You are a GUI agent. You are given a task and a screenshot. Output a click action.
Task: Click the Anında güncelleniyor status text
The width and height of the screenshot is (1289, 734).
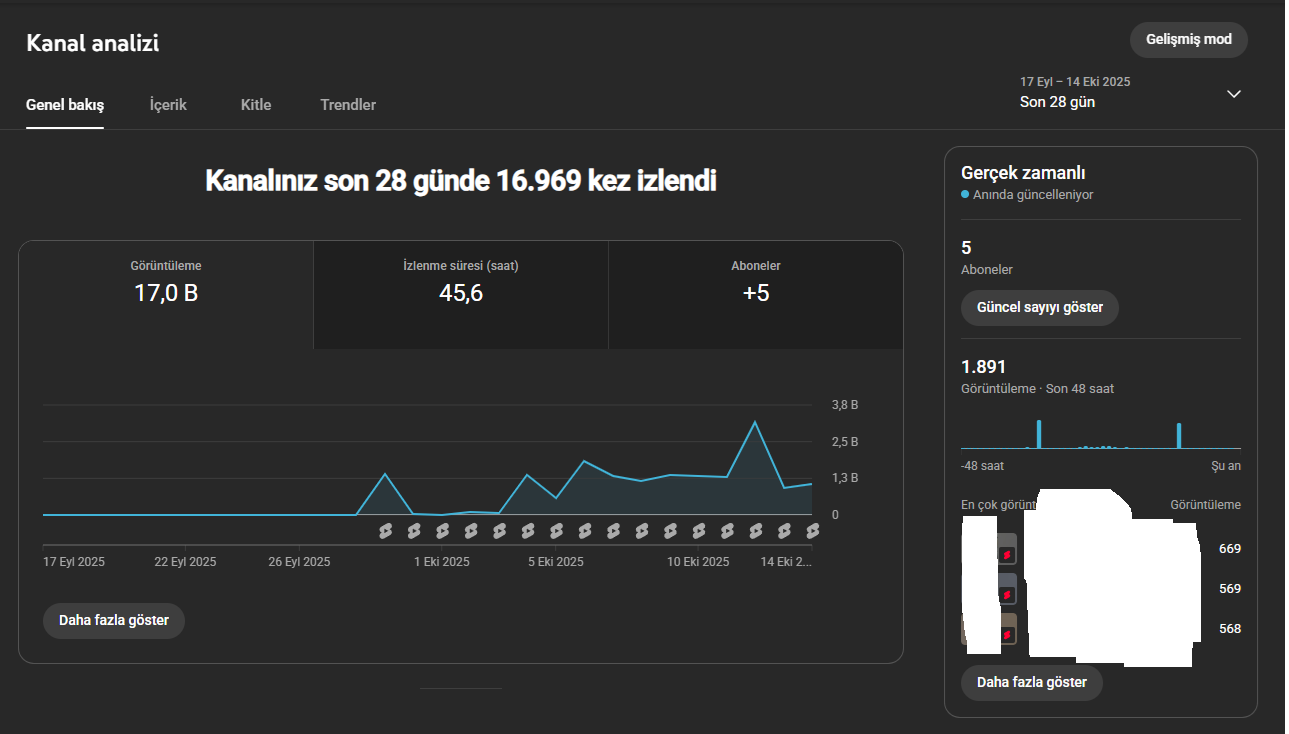click(1033, 195)
